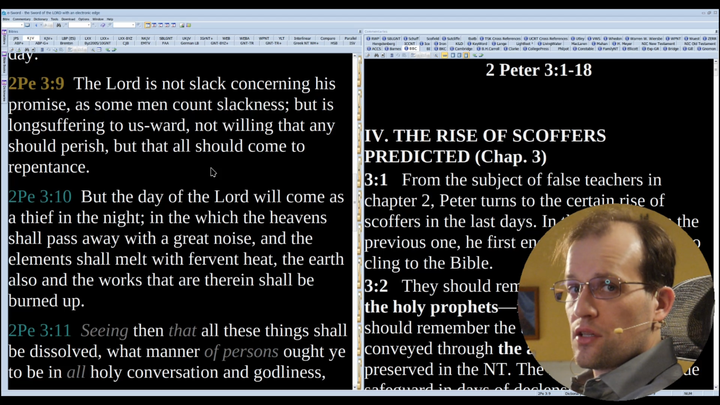Open the Warren W. Wiersbe commentary tab

click(645, 38)
